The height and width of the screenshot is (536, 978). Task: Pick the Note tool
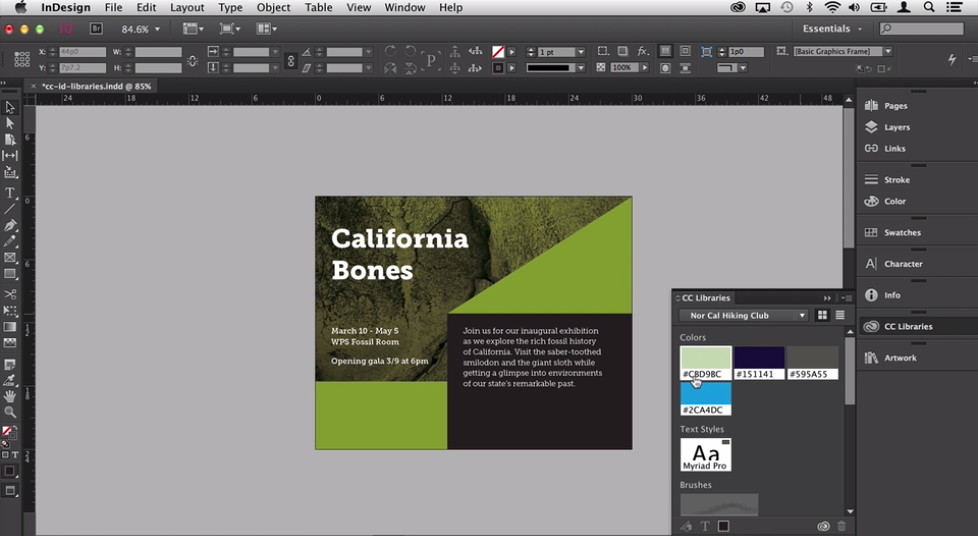[x=10, y=364]
